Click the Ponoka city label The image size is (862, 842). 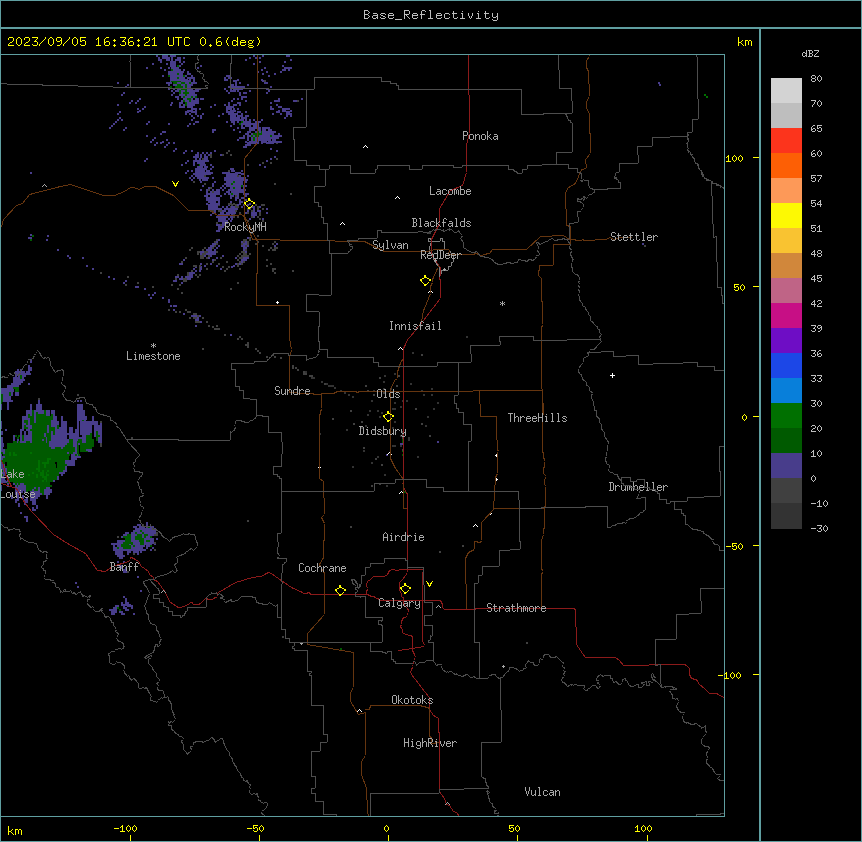coord(480,136)
